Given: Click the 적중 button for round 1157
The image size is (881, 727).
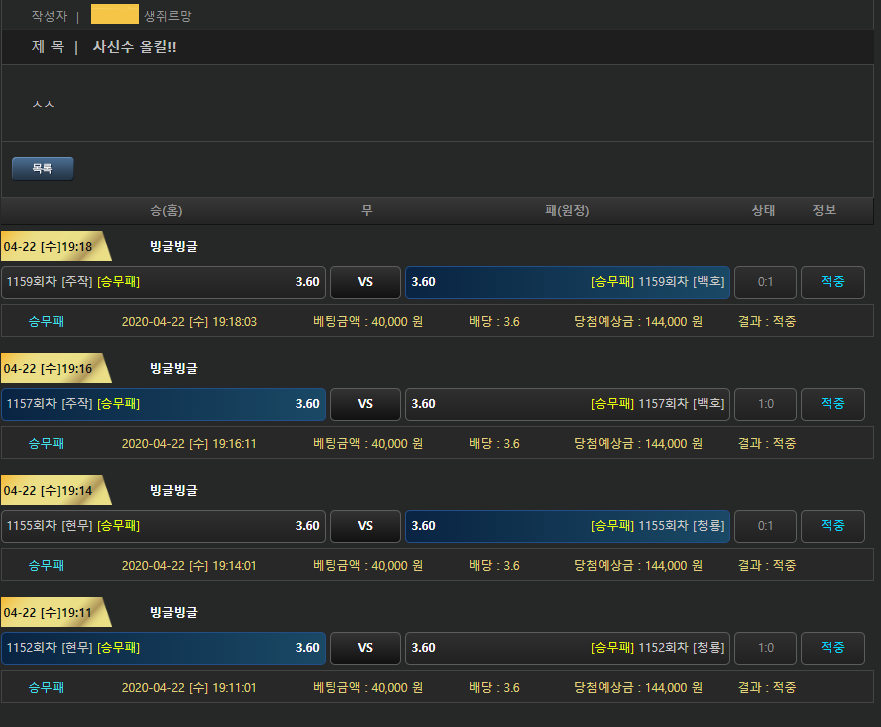Looking at the screenshot, I should (x=832, y=404).
